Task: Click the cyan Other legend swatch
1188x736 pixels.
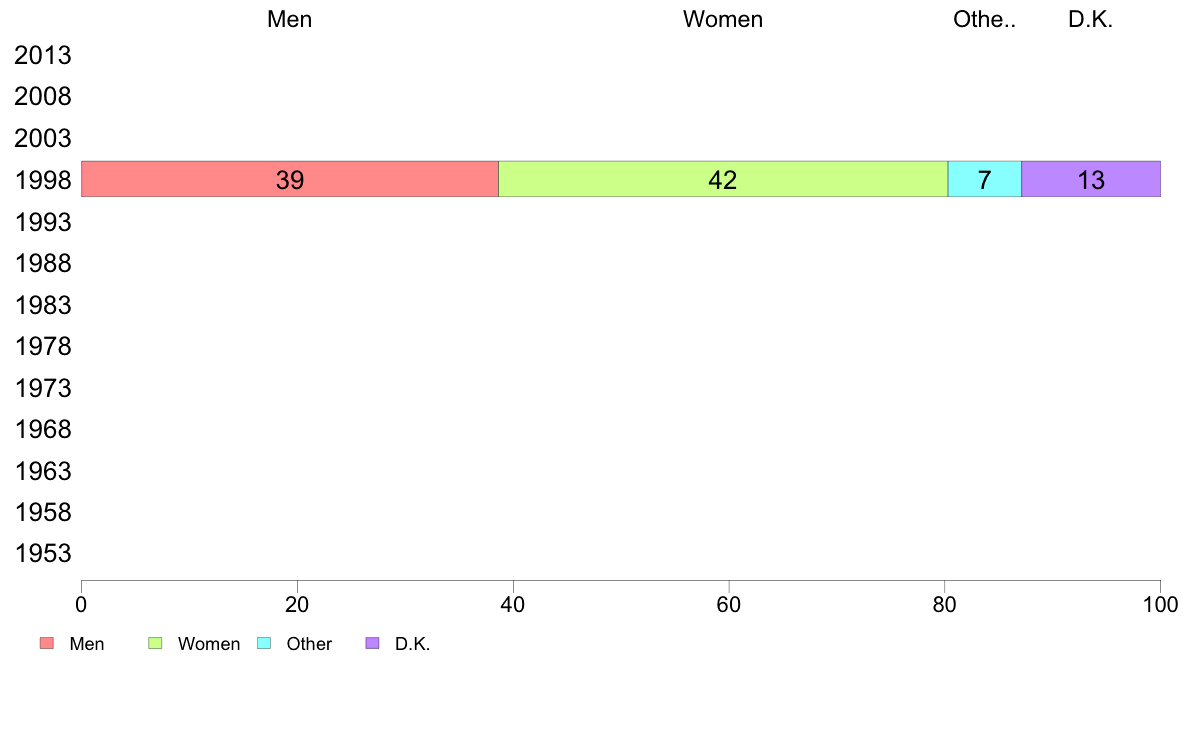Action: point(264,644)
